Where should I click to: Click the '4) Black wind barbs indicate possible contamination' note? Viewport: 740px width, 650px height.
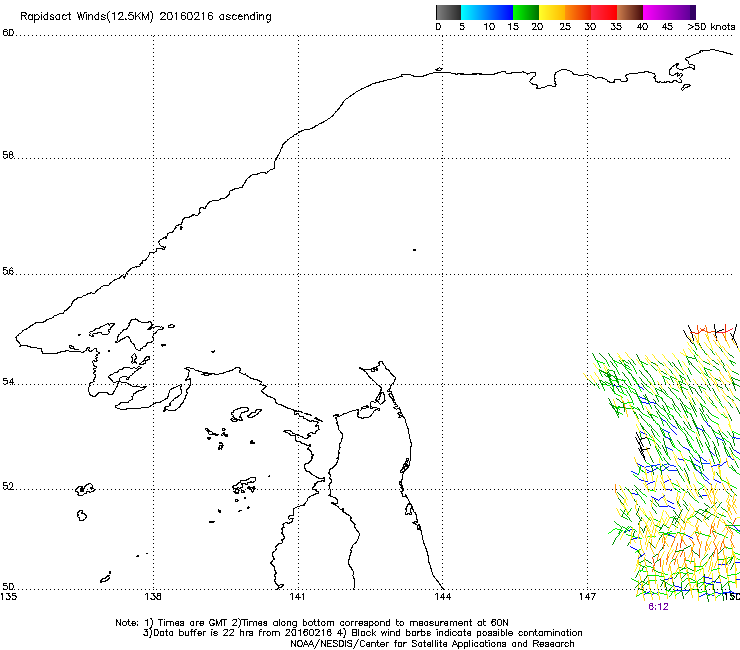coord(460,633)
